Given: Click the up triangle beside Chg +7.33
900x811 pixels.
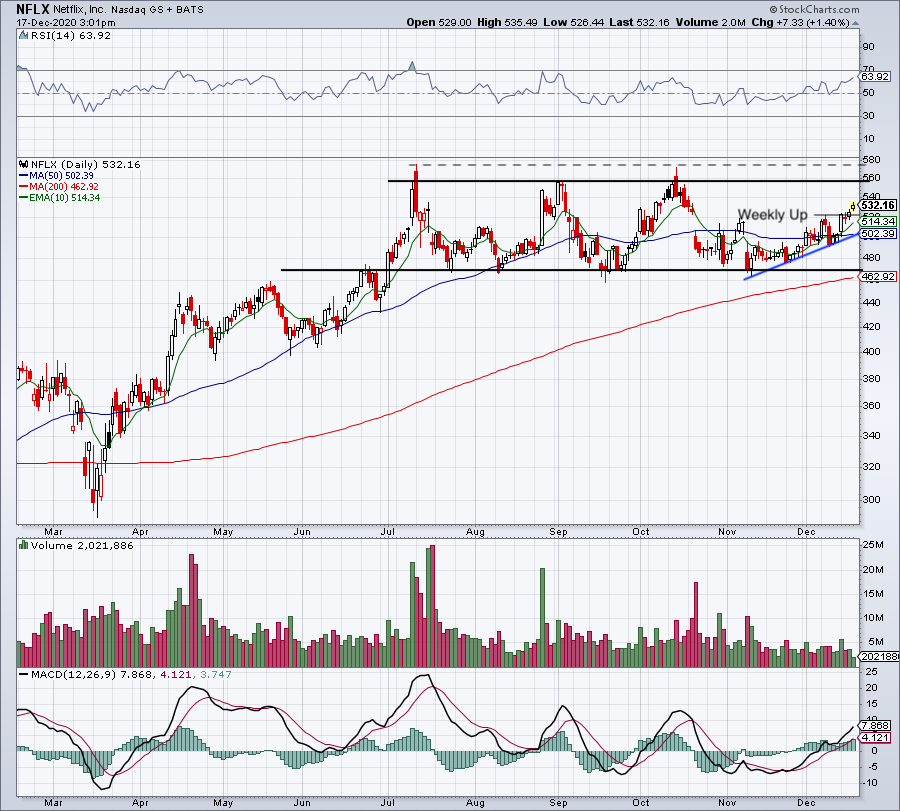Looking at the screenshot, I should pyautogui.click(x=855, y=23).
